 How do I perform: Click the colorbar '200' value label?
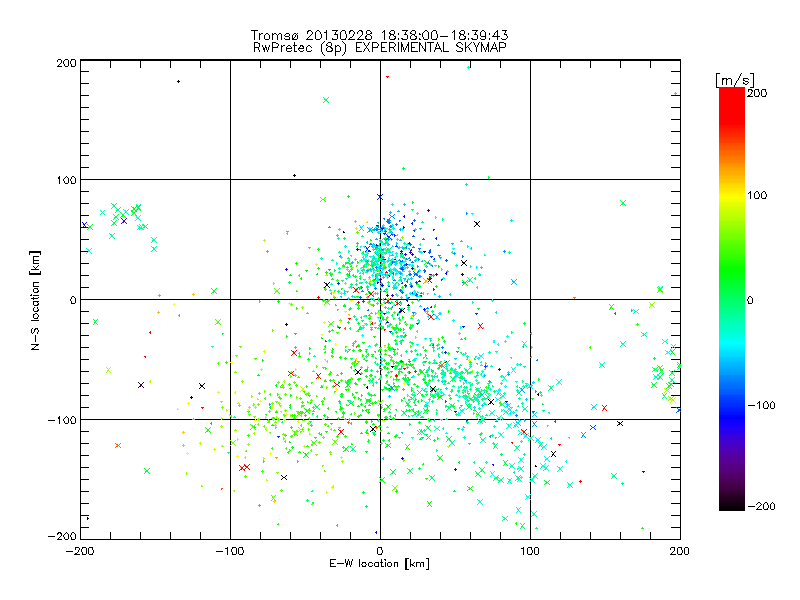coord(757,93)
